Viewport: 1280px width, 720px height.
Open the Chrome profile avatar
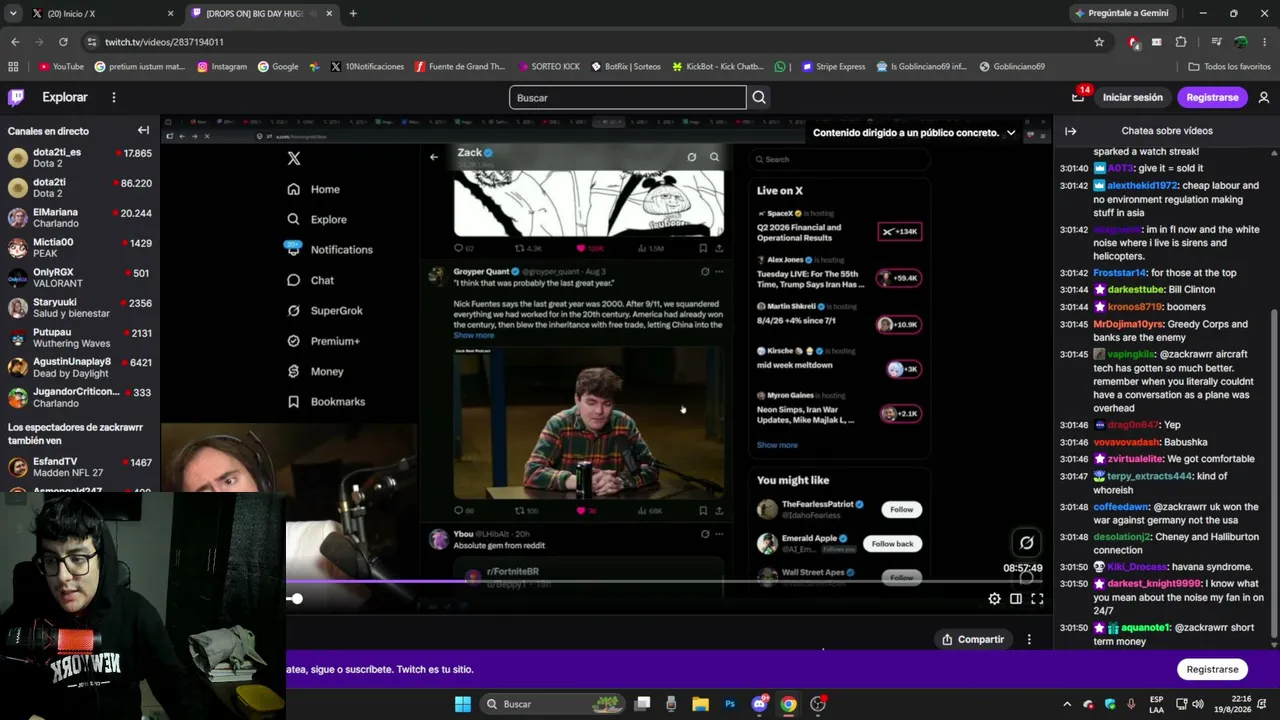1240,42
